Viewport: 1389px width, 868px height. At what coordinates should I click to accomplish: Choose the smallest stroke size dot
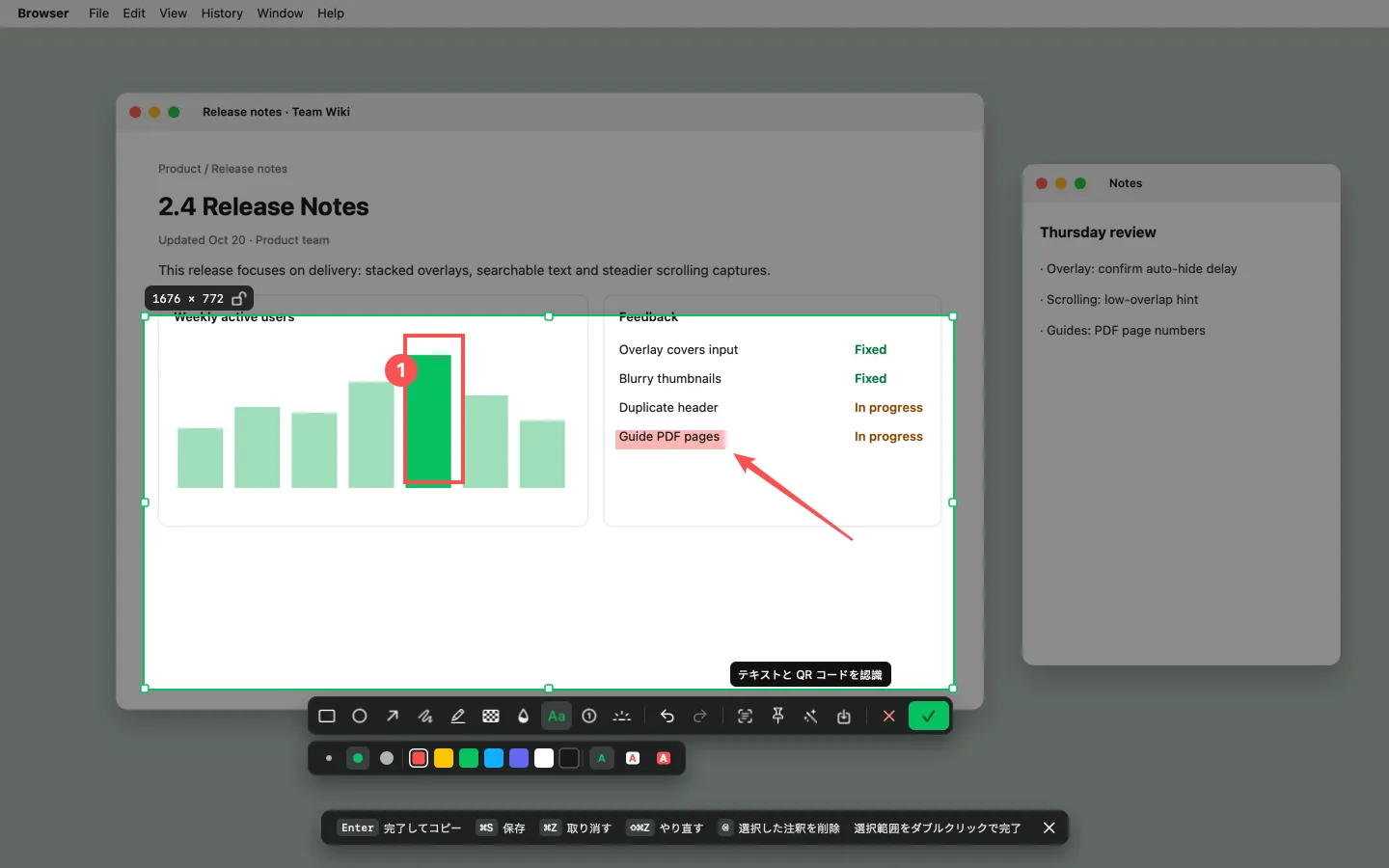[329, 758]
